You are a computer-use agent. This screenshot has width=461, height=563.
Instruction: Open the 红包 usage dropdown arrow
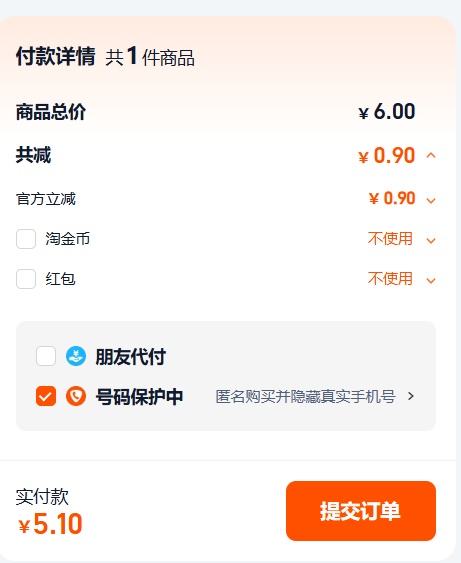(431, 280)
